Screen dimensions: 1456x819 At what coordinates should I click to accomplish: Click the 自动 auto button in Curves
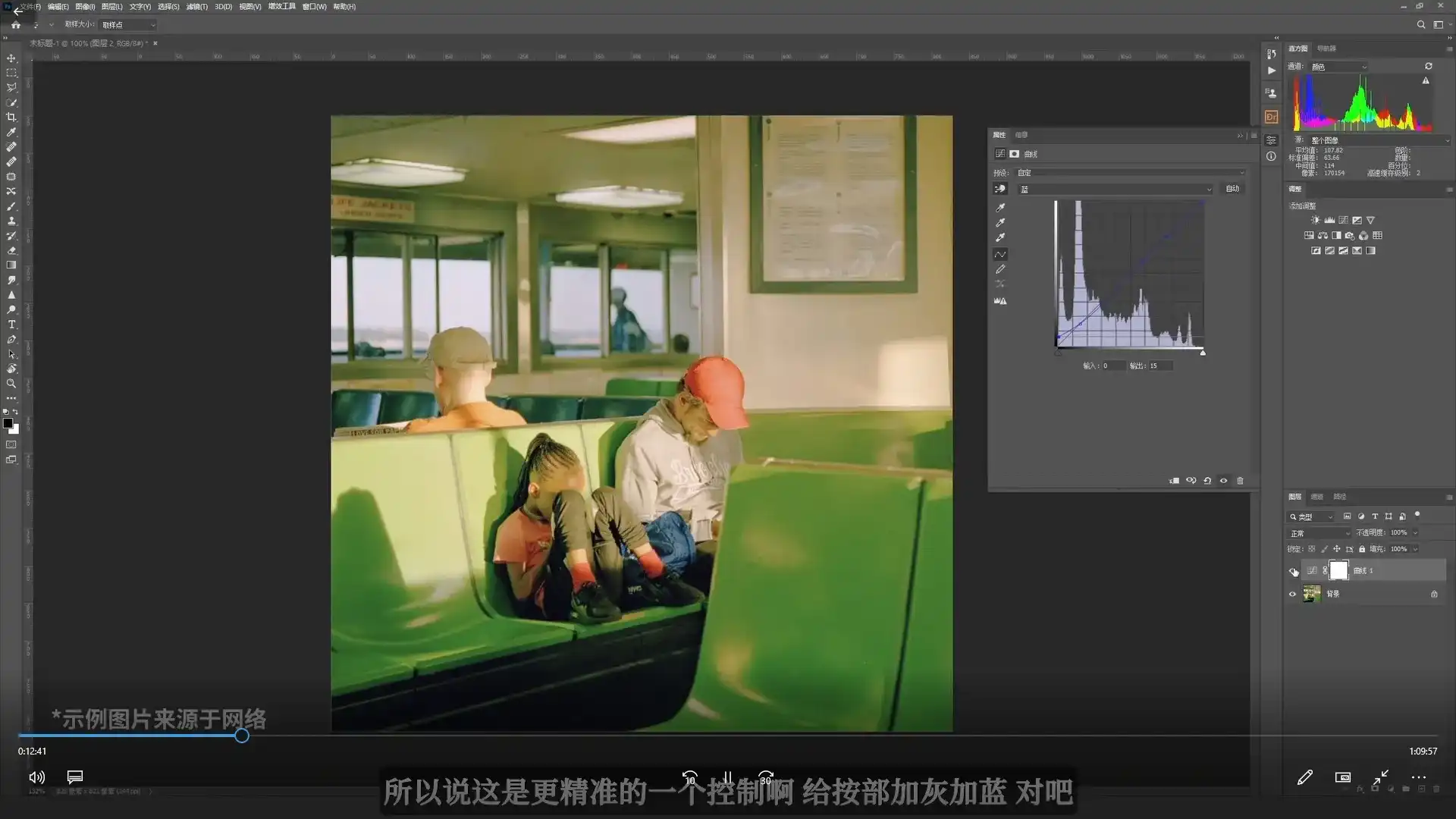pos(1232,189)
